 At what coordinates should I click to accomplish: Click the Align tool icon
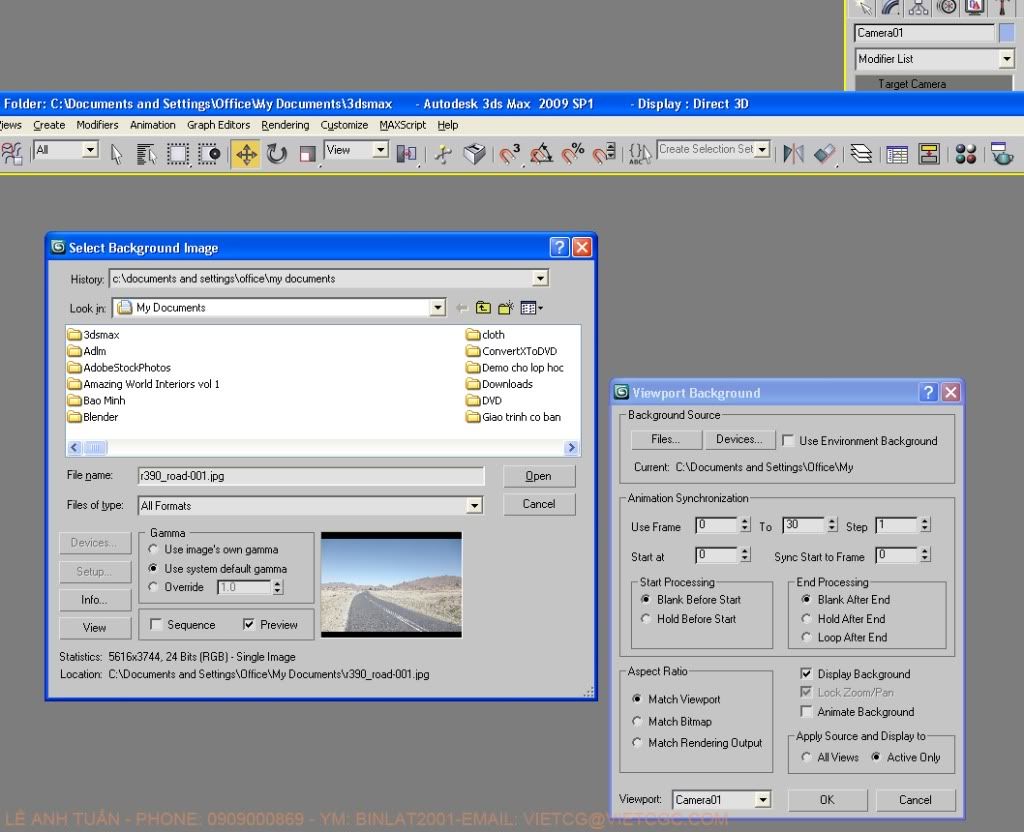click(x=825, y=154)
